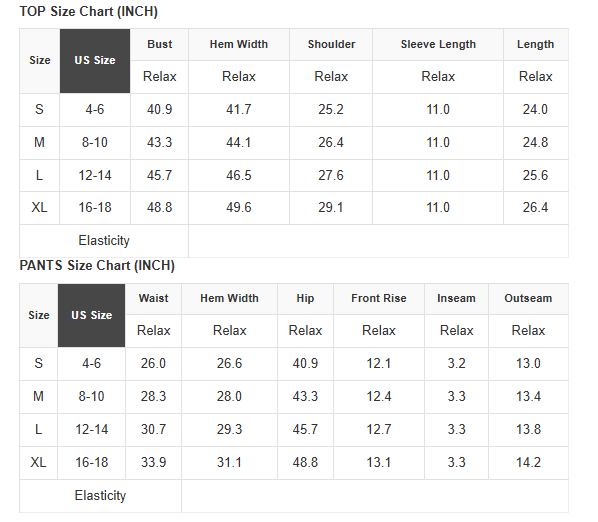Select the Shoulder column header
Screen dimensions: 598x522
pos(331,44)
